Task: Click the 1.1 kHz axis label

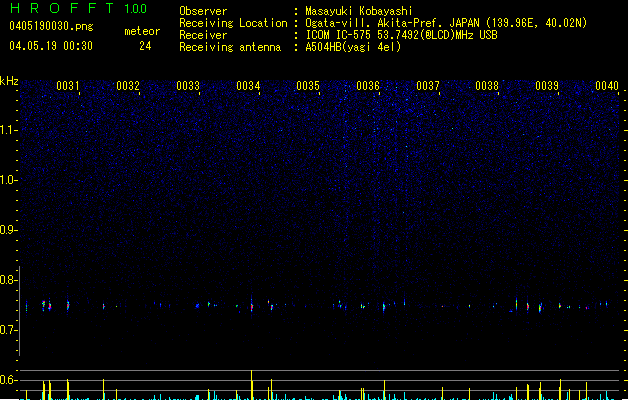Action: (x=8, y=130)
